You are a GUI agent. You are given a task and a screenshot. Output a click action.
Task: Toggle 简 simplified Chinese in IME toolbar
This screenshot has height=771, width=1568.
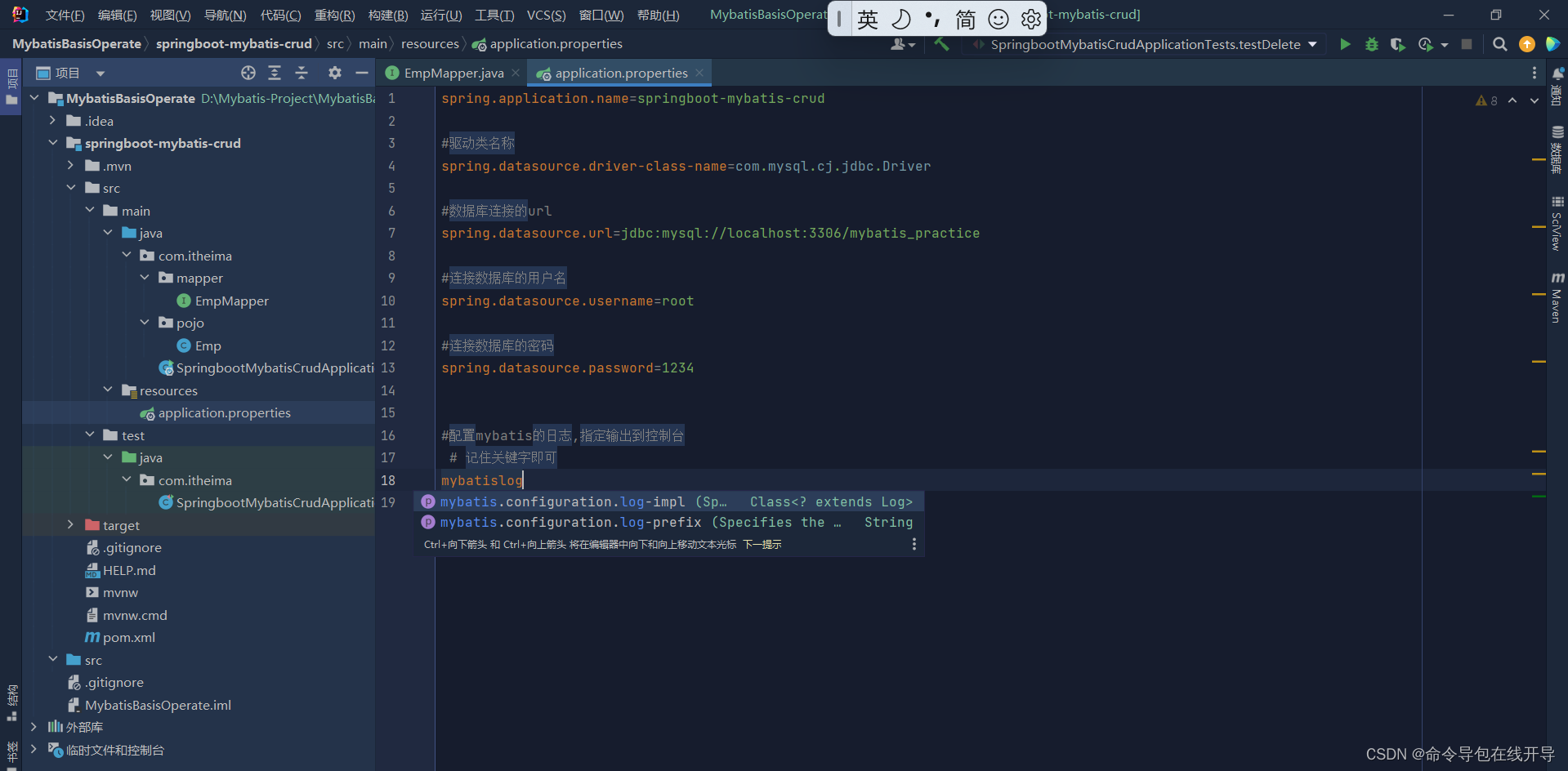[965, 18]
